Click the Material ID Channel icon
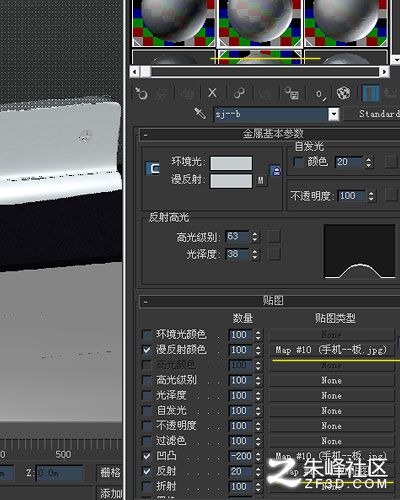The height and width of the screenshot is (500, 400). 319,94
